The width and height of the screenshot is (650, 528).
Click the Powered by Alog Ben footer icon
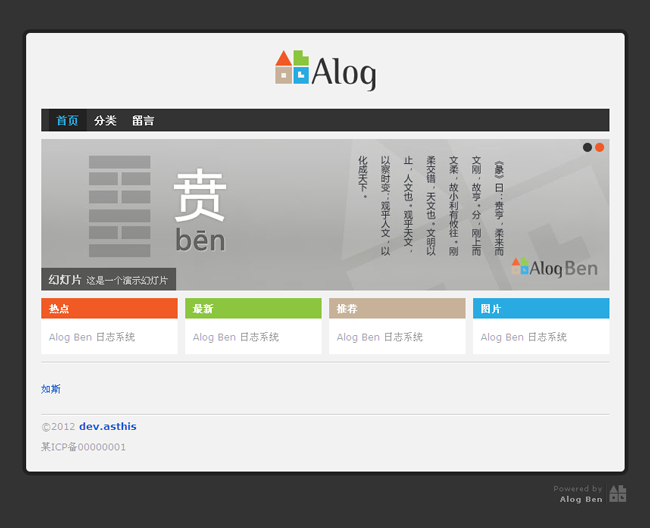618,493
